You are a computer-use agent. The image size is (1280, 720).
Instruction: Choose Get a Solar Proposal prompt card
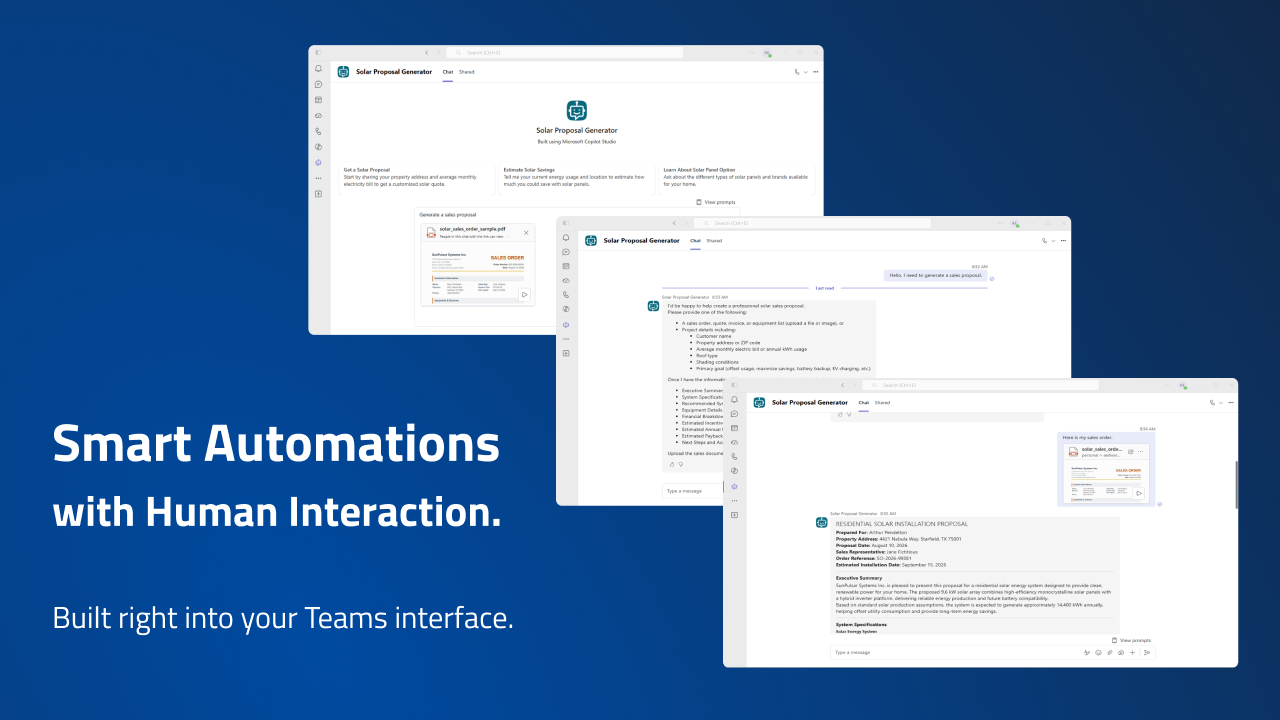(x=417, y=178)
